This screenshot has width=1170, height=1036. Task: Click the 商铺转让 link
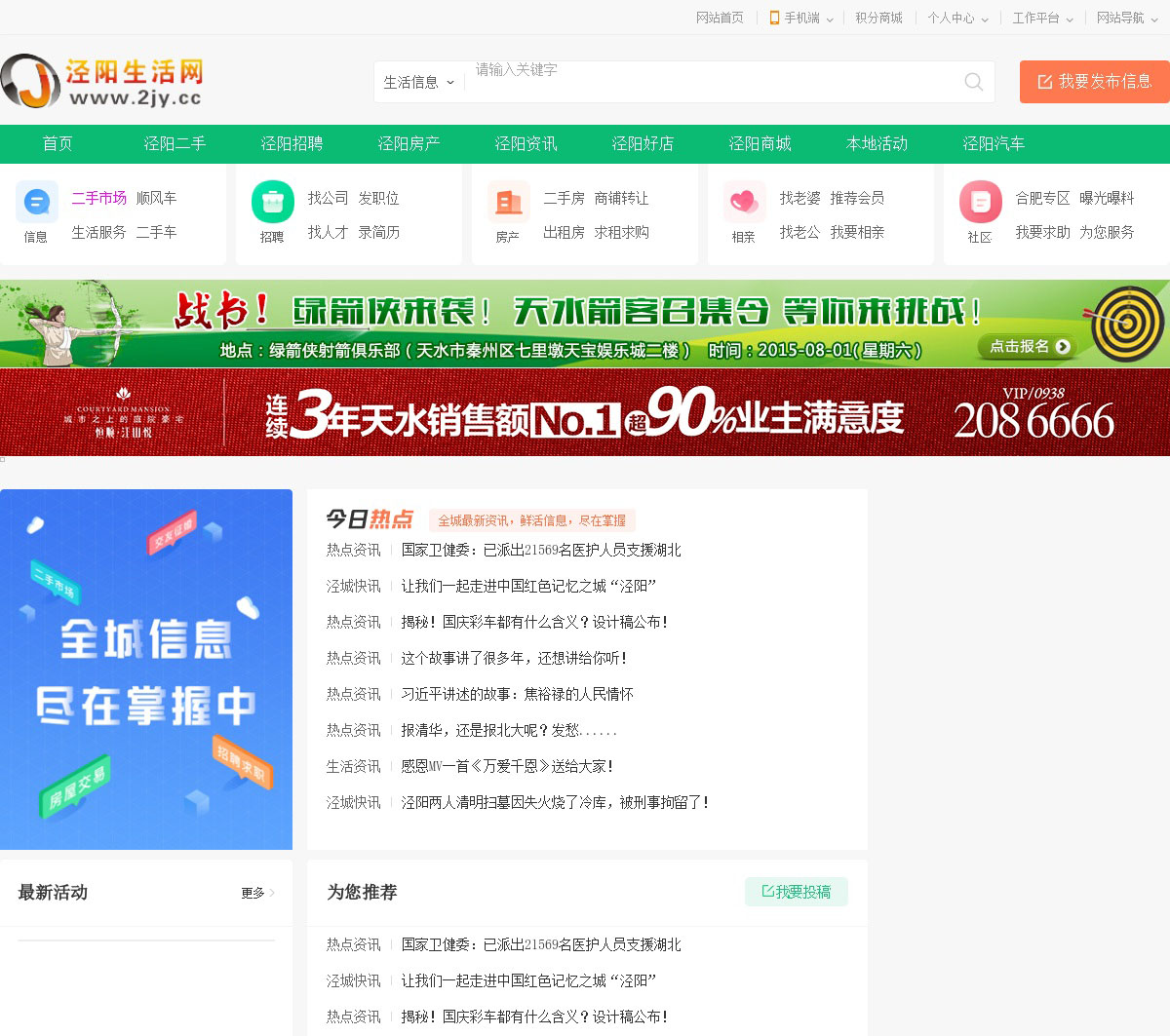coord(621,198)
